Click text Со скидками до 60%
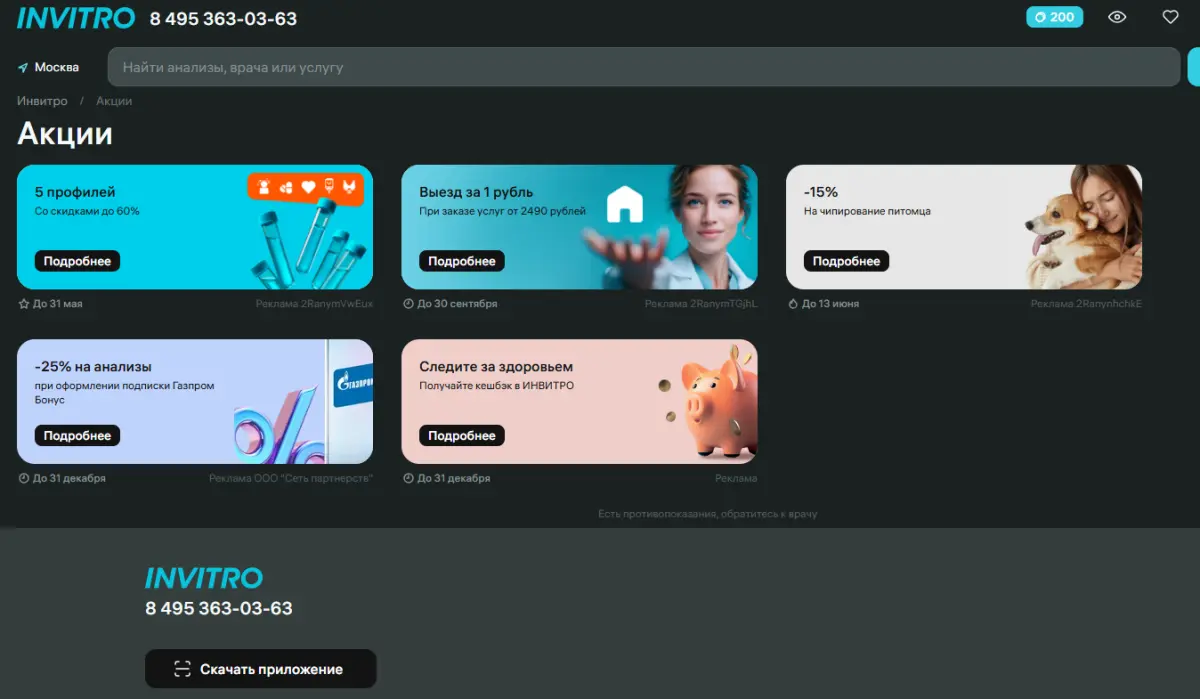 (x=87, y=211)
